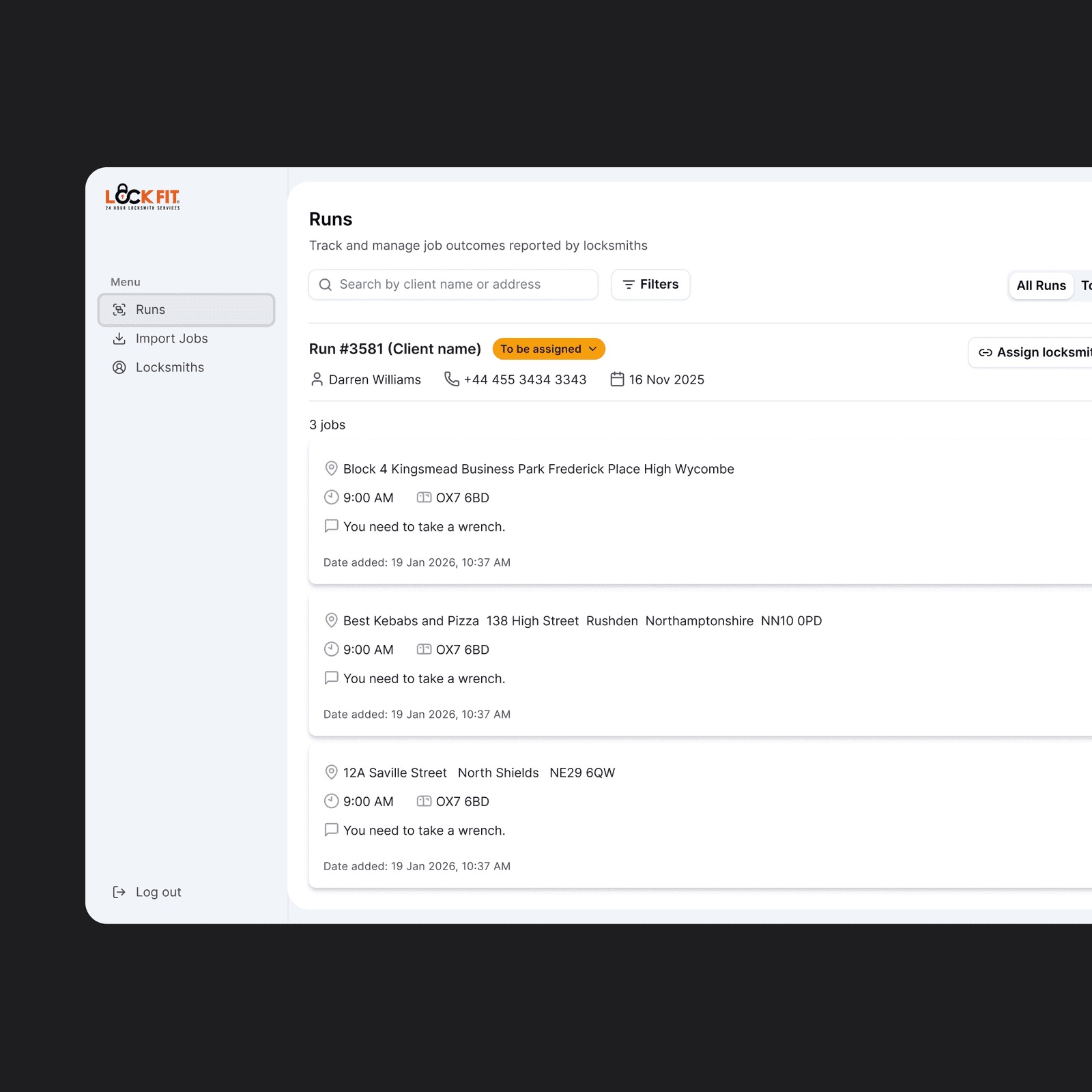Click clock icon in Best Kebabs card
This screenshot has height=1092, width=1092.
click(331, 649)
